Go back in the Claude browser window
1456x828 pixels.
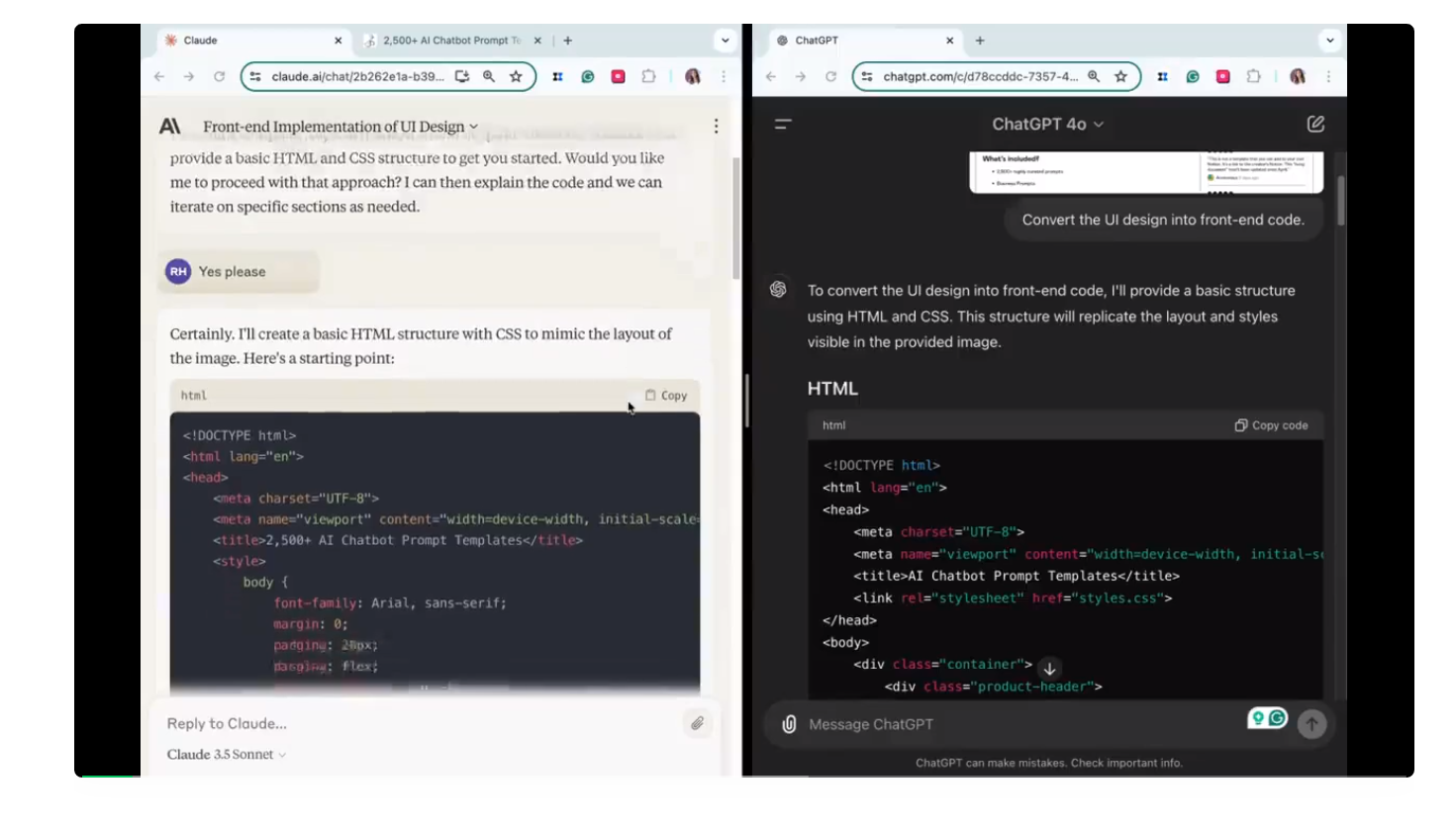[159, 76]
